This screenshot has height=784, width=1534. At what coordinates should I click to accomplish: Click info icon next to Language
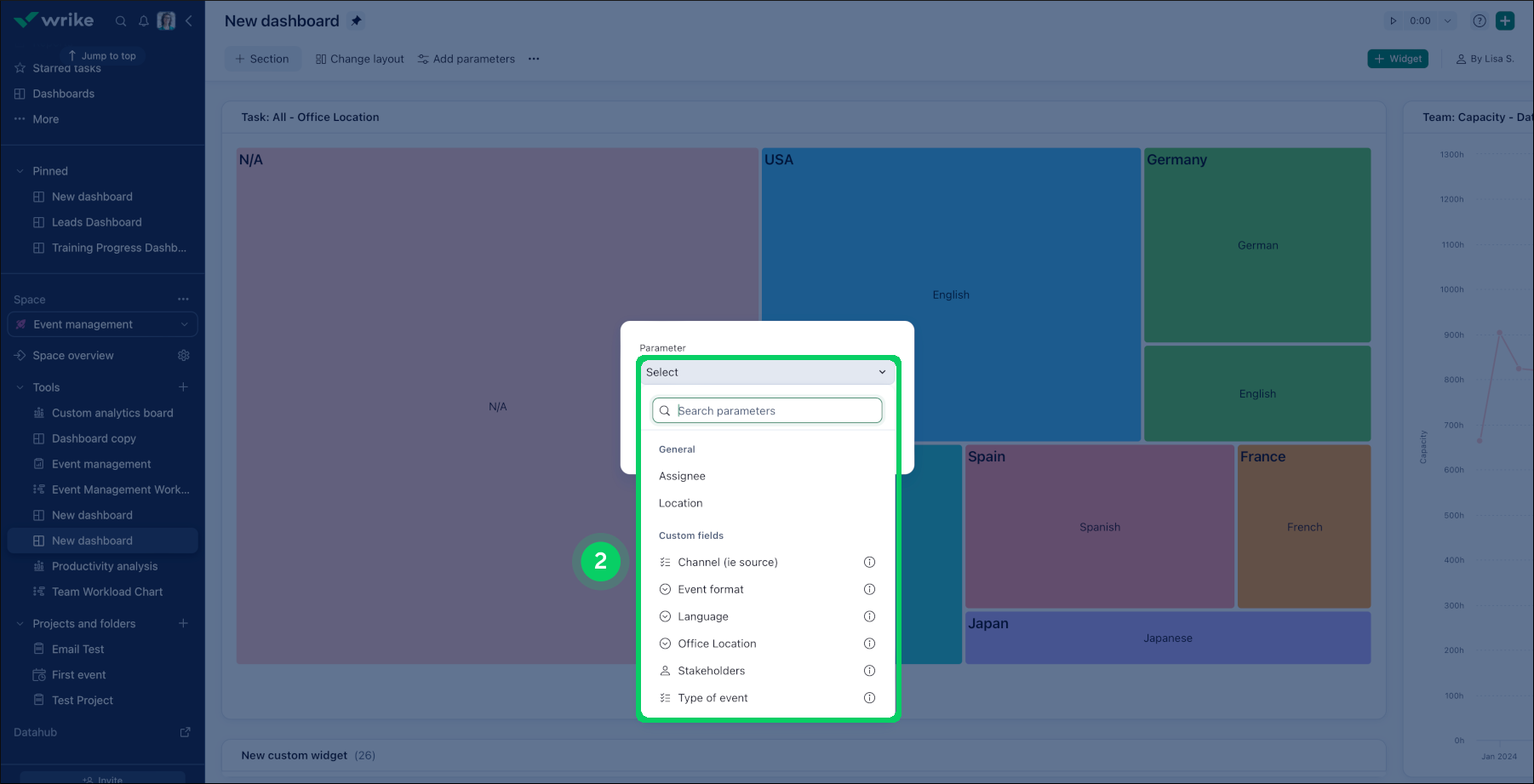(x=869, y=616)
